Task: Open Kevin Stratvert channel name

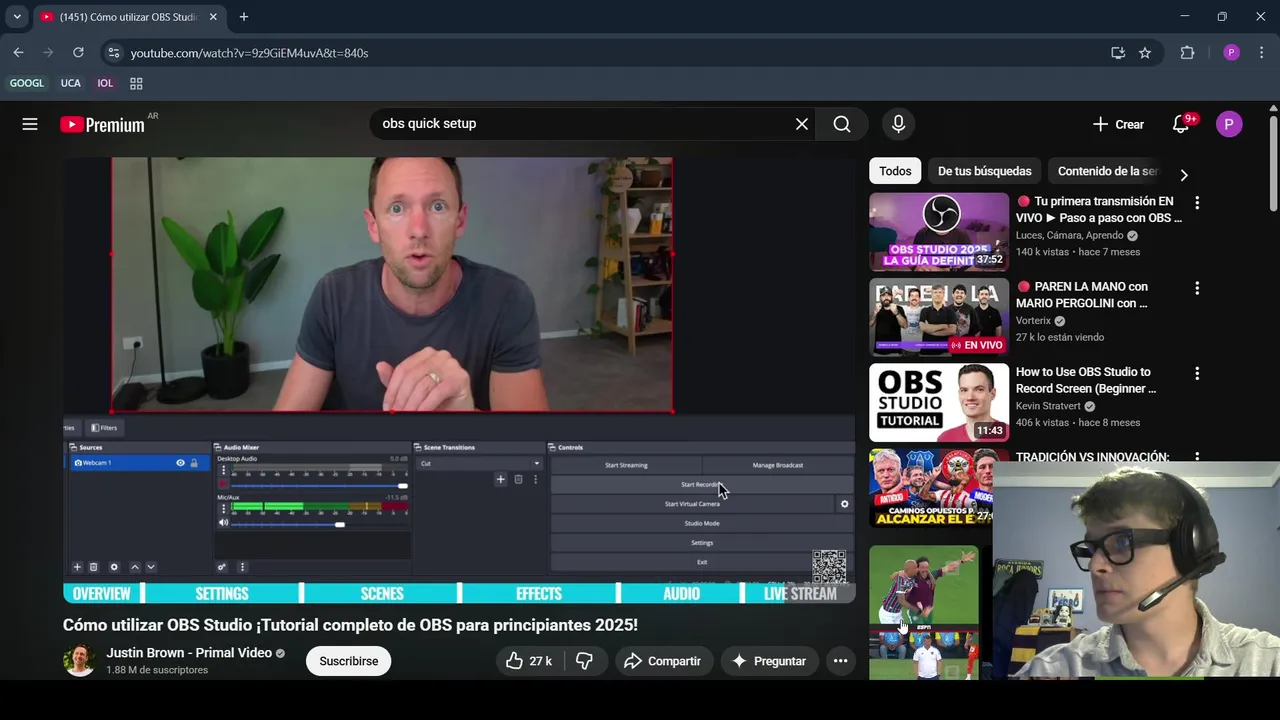Action: click(1048, 406)
